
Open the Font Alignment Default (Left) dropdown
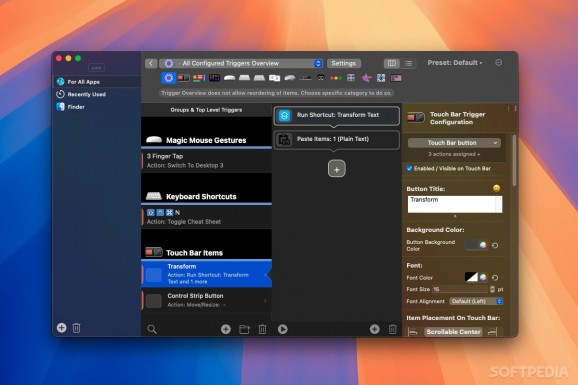point(476,301)
